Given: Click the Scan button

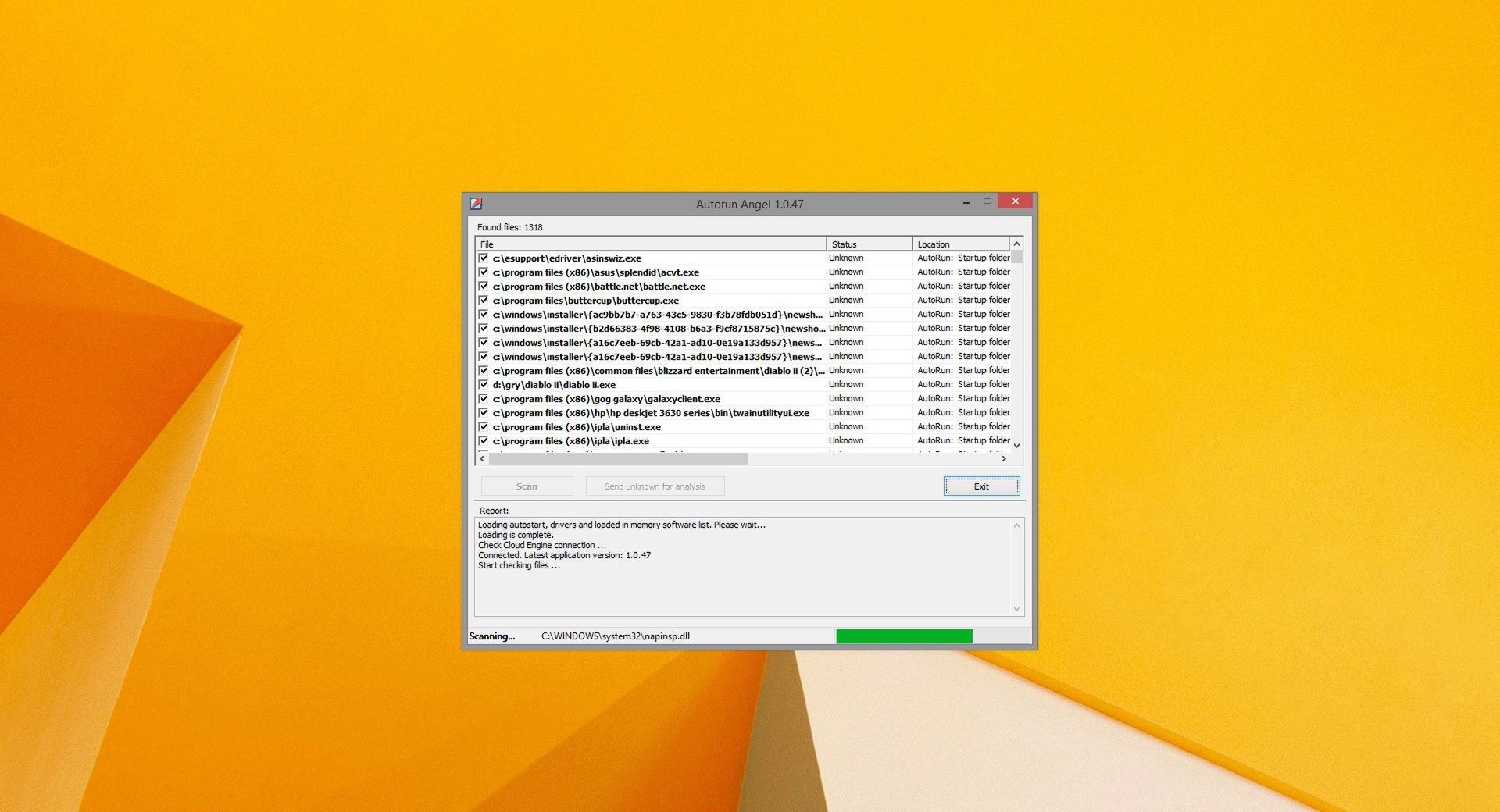Looking at the screenshot, I should click(x=527, y=486).
